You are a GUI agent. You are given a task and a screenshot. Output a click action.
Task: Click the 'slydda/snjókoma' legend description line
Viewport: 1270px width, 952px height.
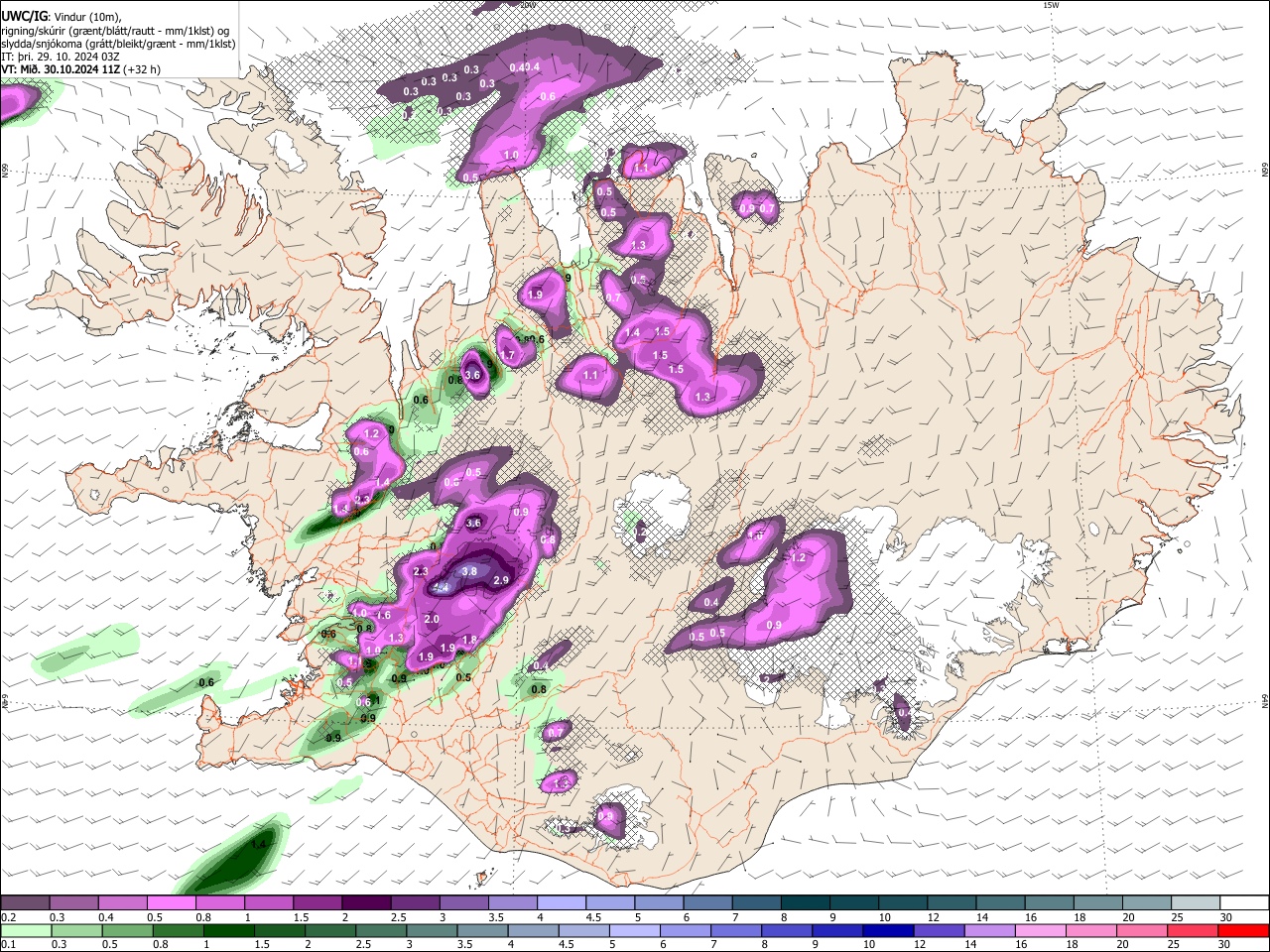click(x=118, y=44)
